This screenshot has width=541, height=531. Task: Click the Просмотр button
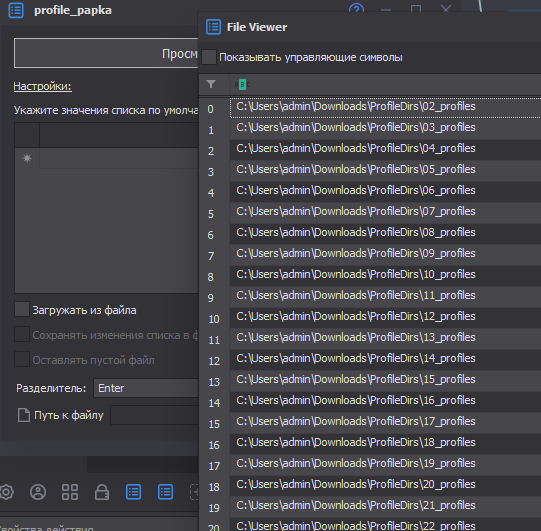(x=106, y=53)
